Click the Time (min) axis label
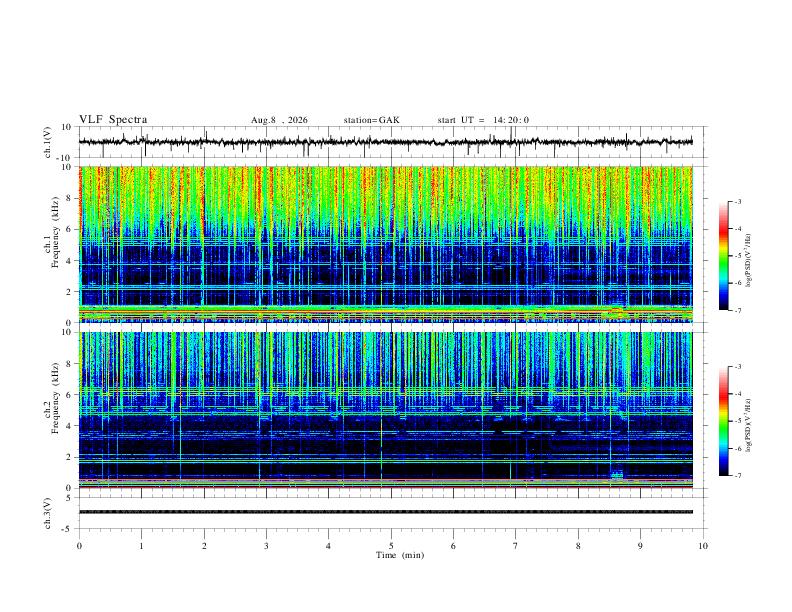The width and height of the screenshot is (792, 612). tap(400, 555)
